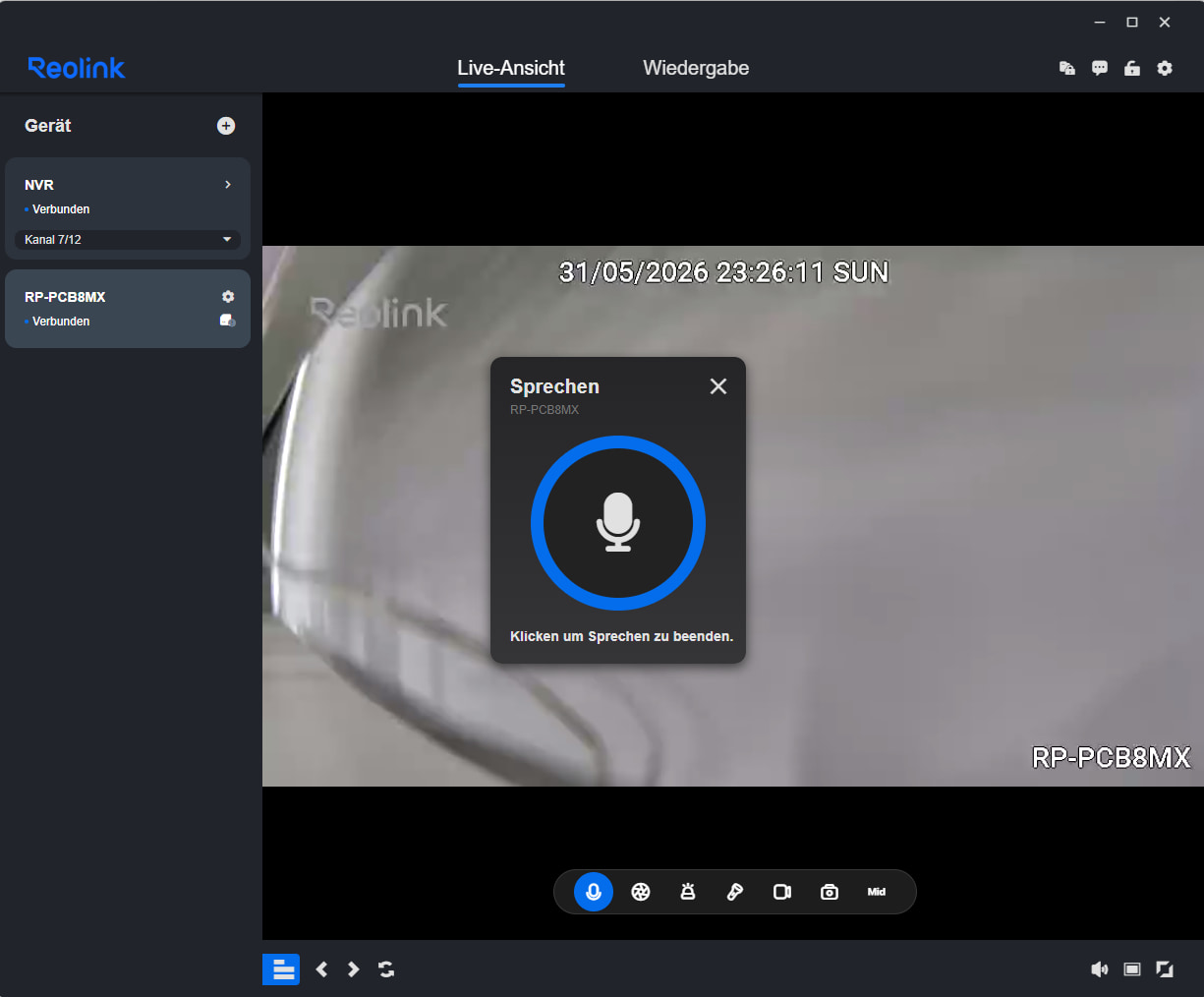Close the Sprechen dialog

coord(718,386)
